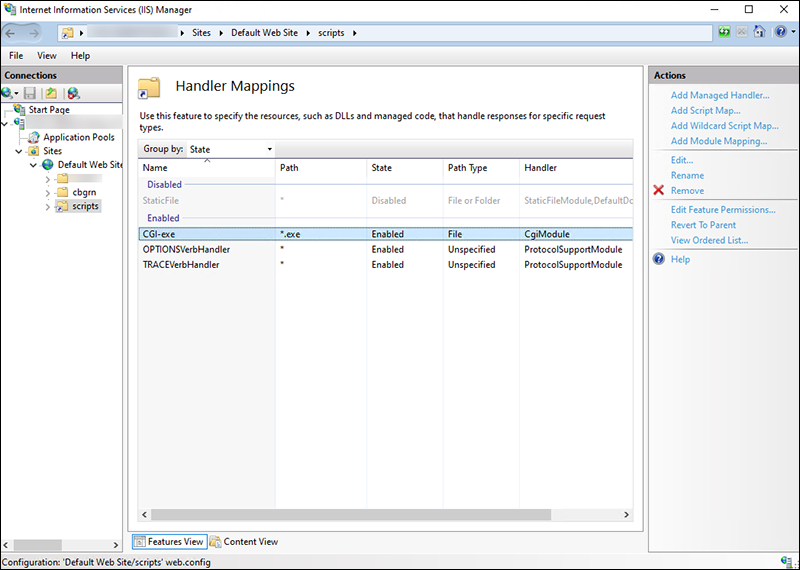Select the OPTIONSVerbHandler row
The width and height of the screenshot is (800, 570).
coord(386,250)
